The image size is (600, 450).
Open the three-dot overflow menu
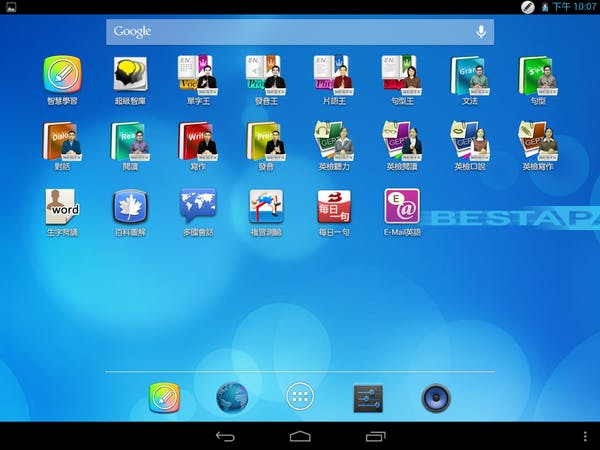tap(585, 436)
